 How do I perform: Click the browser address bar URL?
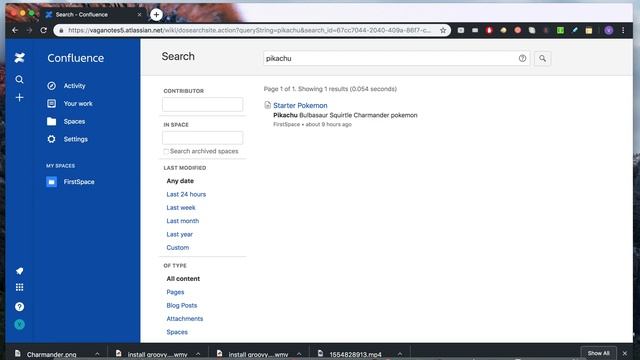pyautogui.click(x=249, y=30)
